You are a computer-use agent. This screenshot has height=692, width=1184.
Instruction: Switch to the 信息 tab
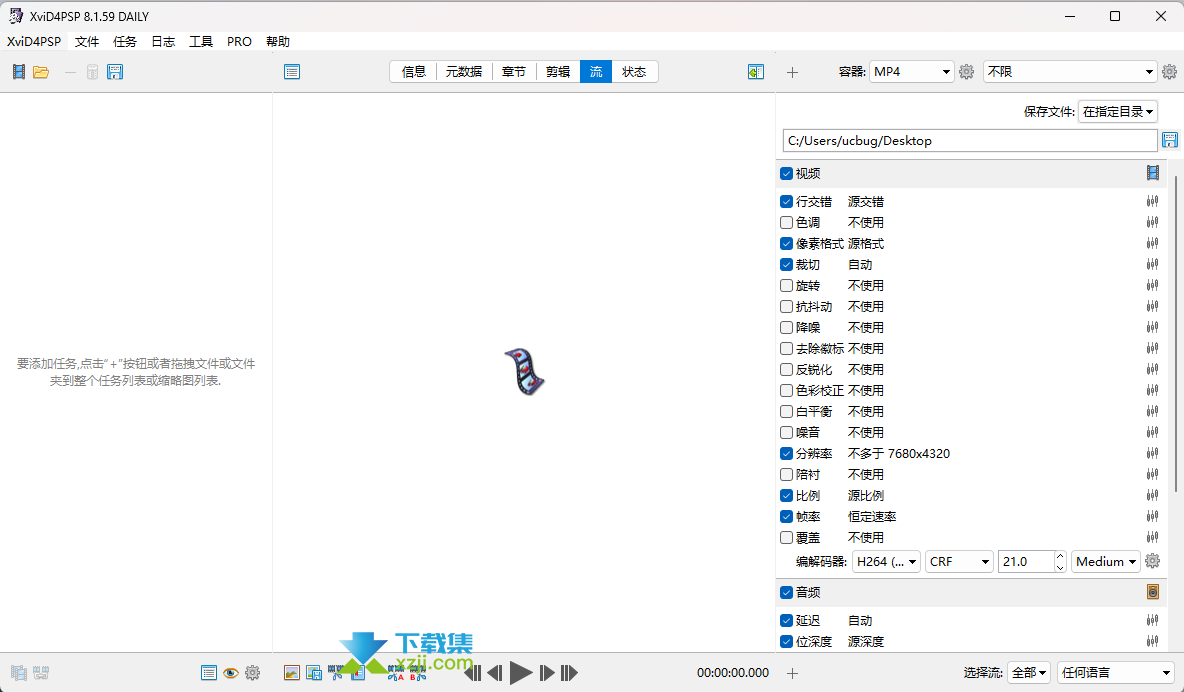tap(414, 72)
